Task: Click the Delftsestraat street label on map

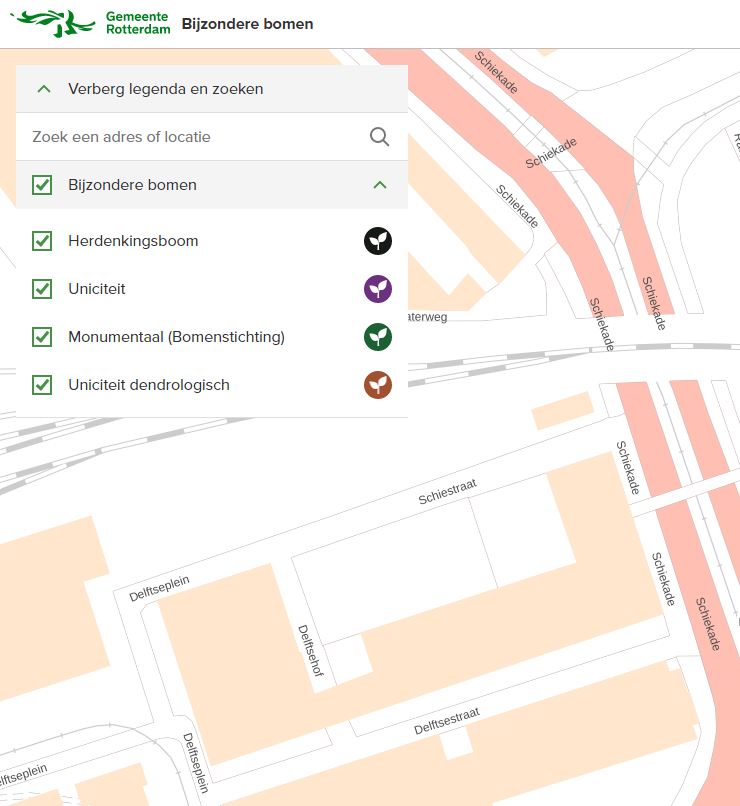Action: click(447, 721)
